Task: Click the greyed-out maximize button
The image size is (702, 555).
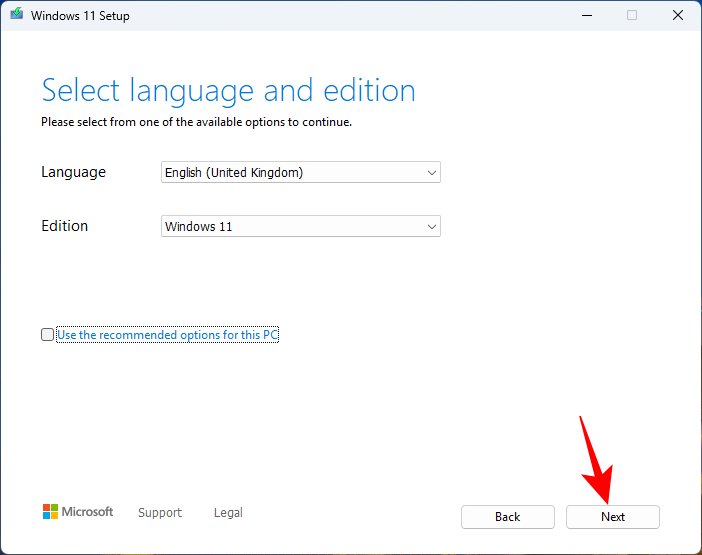Action: point(632,15)
